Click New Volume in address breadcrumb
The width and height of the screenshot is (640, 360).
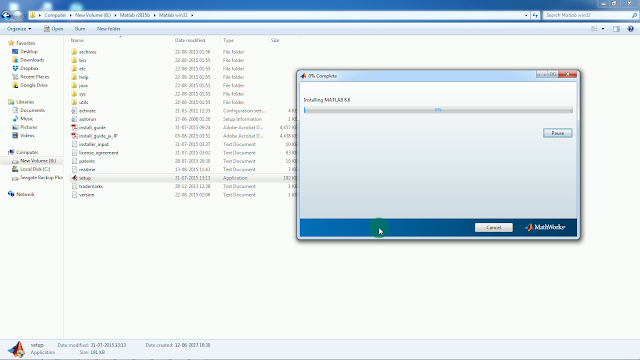pos(93,15)
